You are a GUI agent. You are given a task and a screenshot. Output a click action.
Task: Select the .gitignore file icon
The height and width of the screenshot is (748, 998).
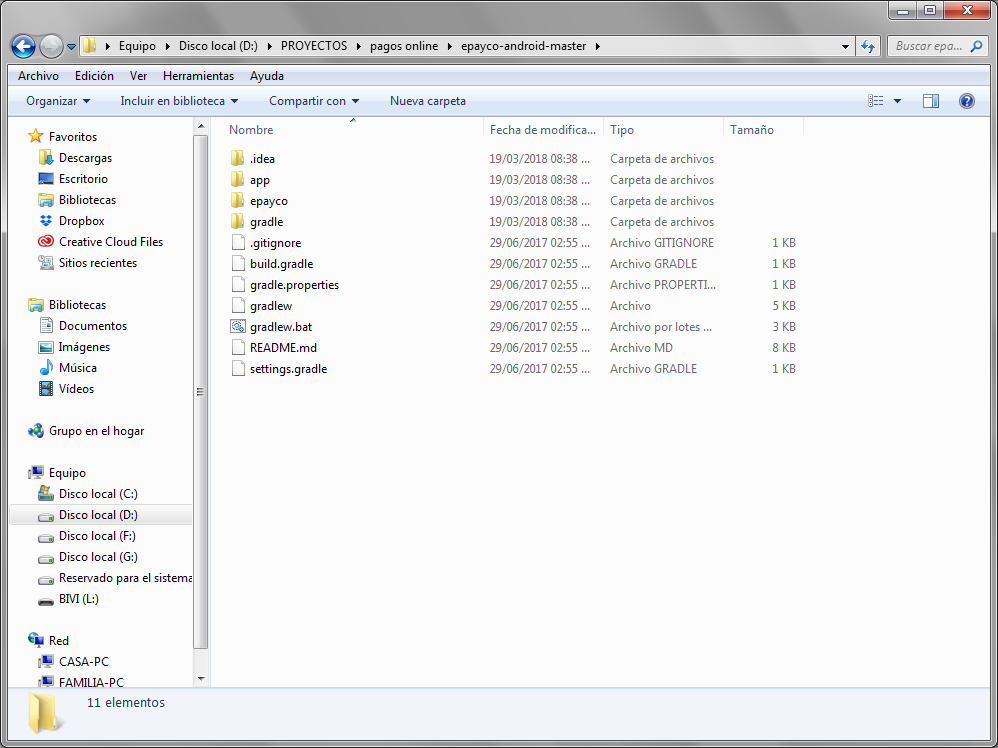238,243
